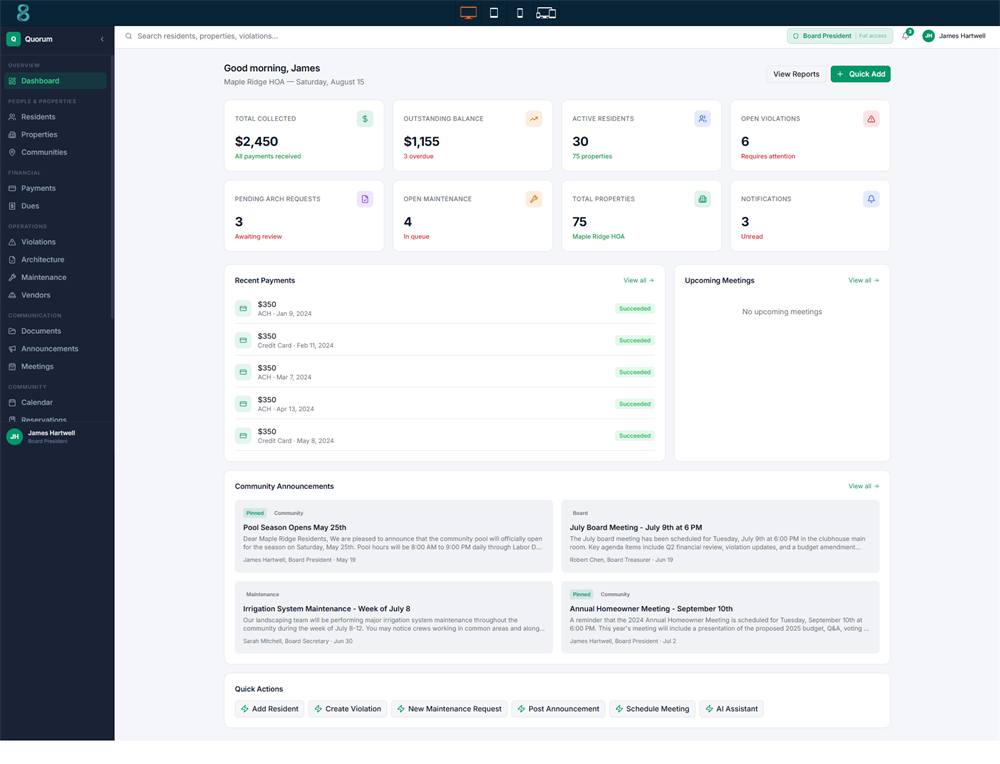The width and height of the screenshot is (1000, 764).
Task: Click the card icon for Mar 7 payment
Action: (x=243, y=372)
